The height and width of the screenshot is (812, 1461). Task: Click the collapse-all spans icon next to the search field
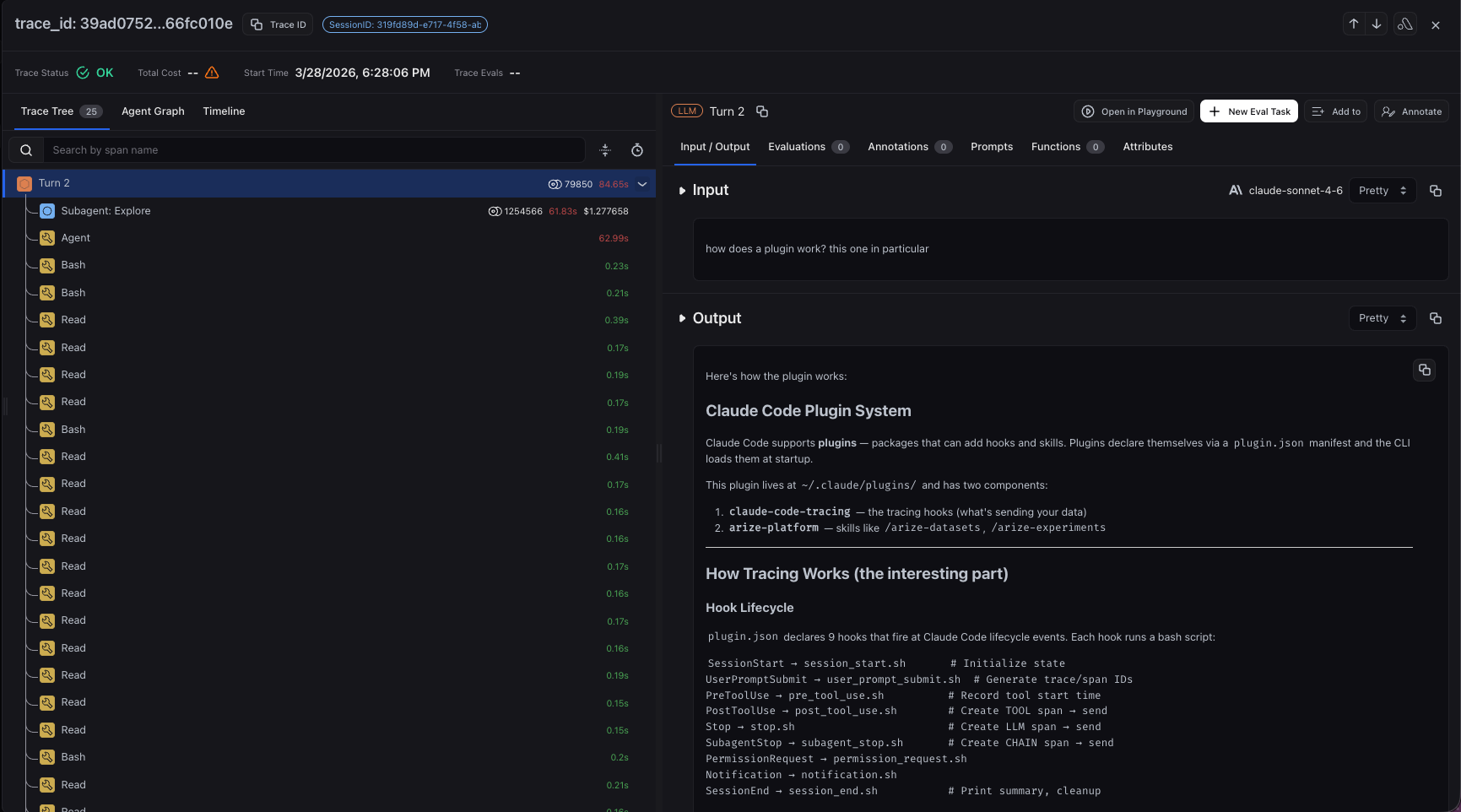[x=605, y=150]
